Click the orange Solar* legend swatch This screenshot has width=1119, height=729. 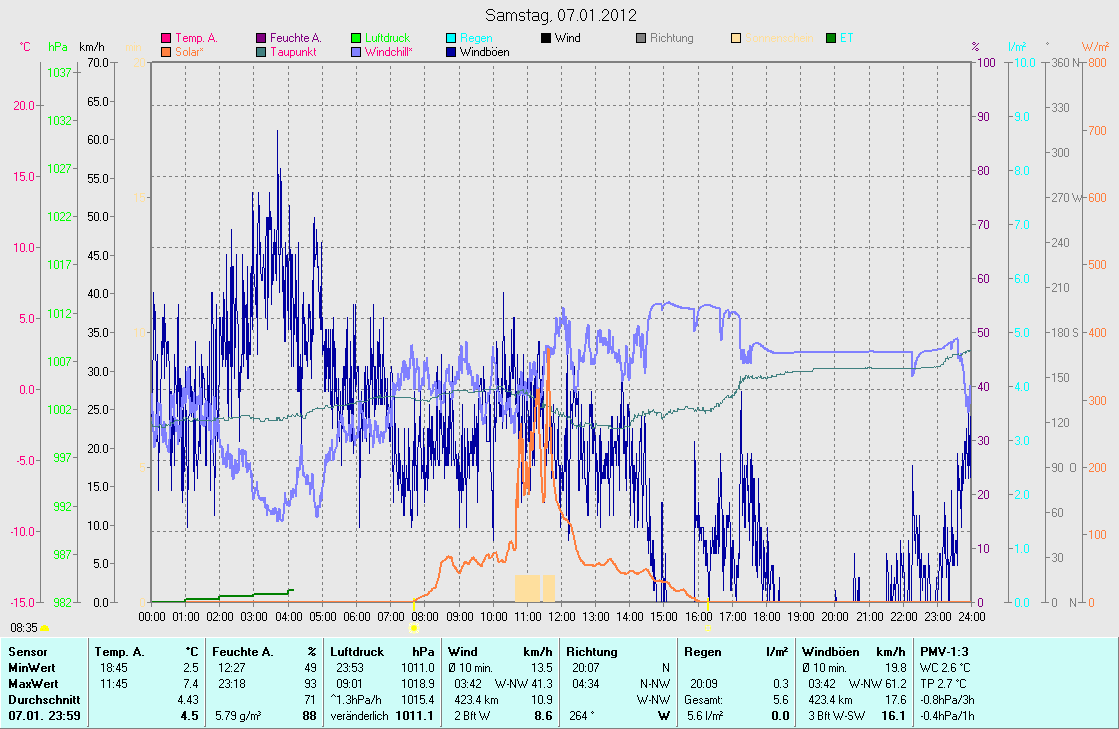[166, 52]
